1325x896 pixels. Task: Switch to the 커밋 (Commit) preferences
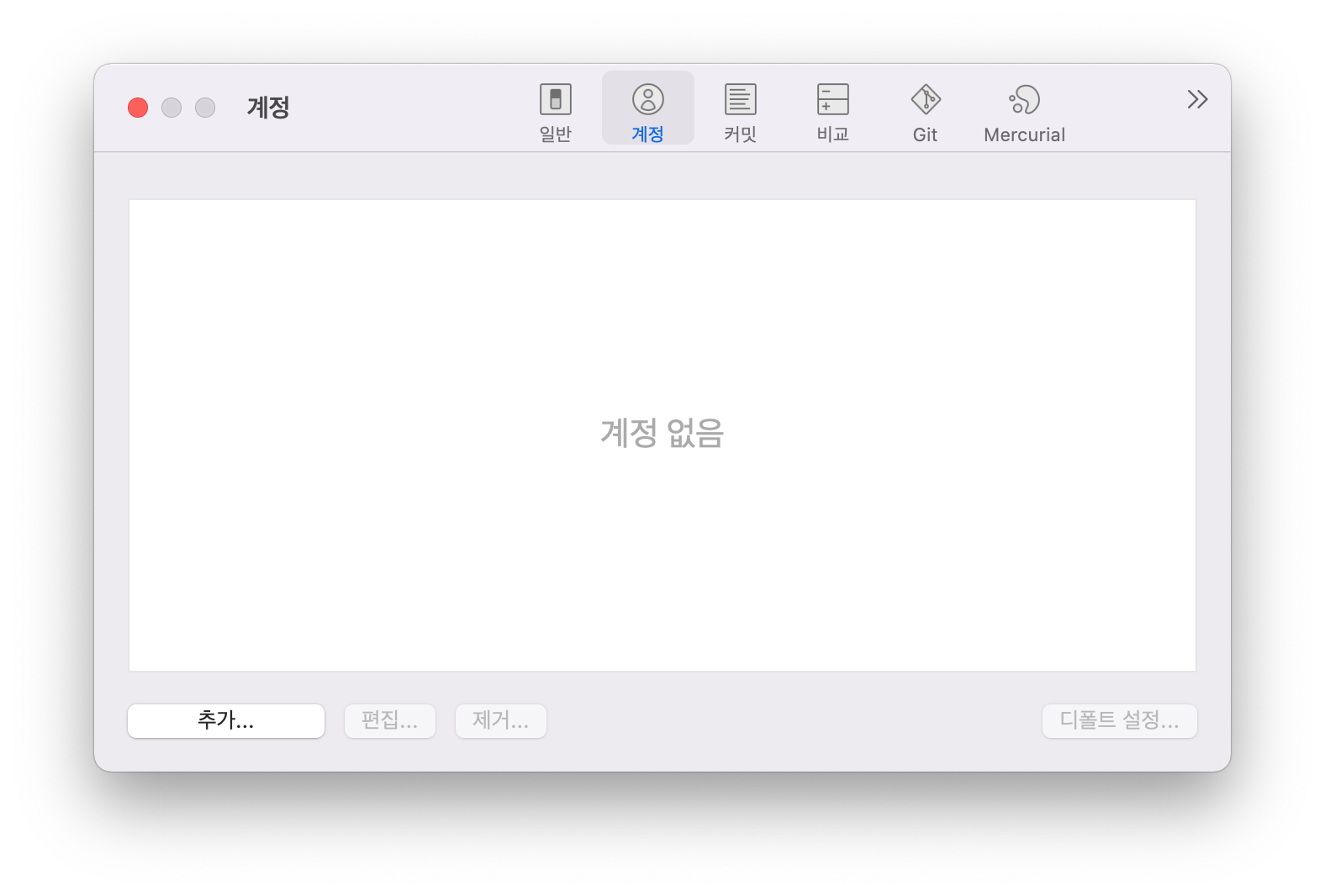(741, 112)
